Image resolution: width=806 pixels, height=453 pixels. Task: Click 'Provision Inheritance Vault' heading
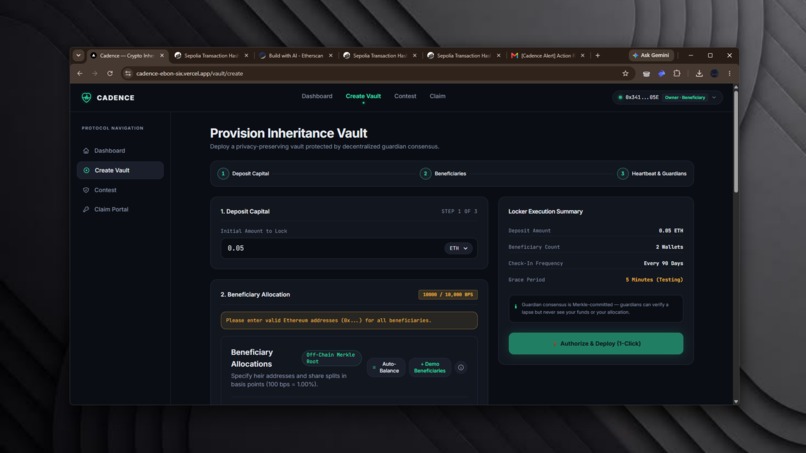[x=288, y=133]
